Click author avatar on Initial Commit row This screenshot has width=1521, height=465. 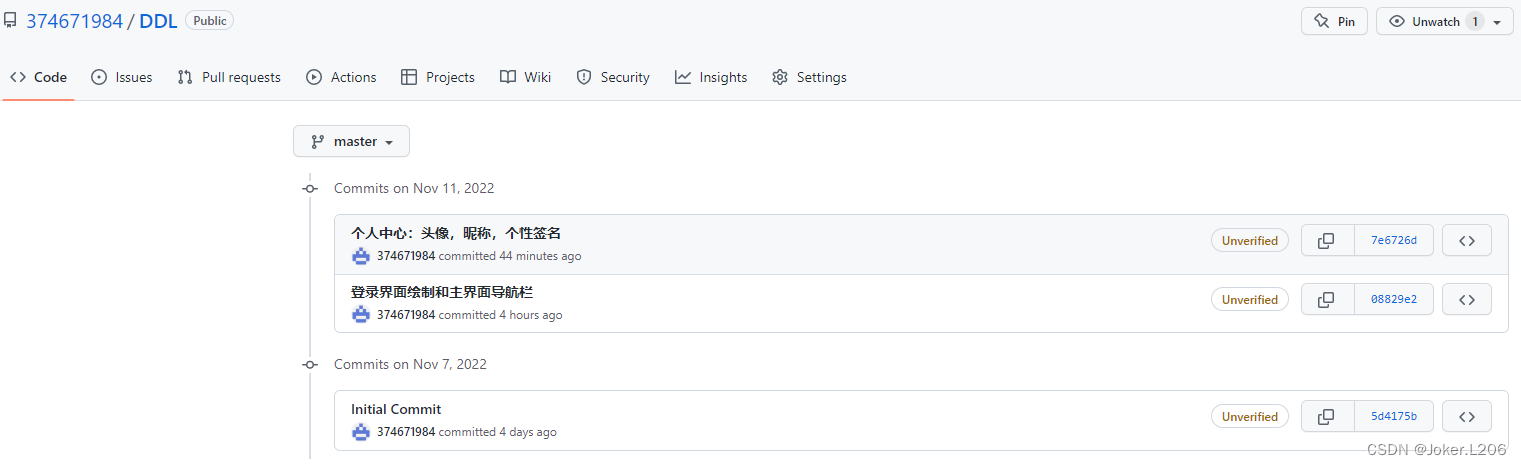click(x=361, y=432)
